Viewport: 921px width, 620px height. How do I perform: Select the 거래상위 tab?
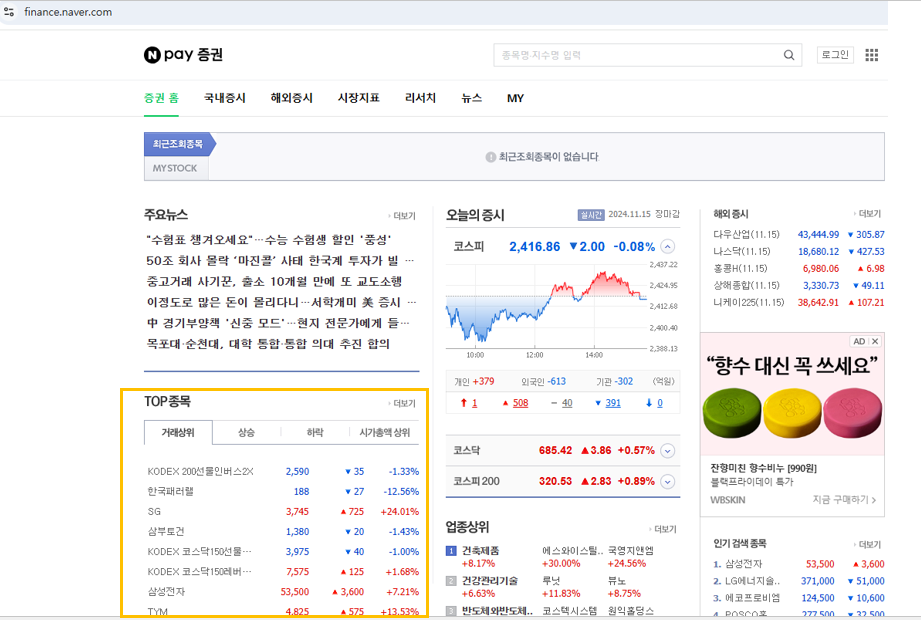[178, 433]
